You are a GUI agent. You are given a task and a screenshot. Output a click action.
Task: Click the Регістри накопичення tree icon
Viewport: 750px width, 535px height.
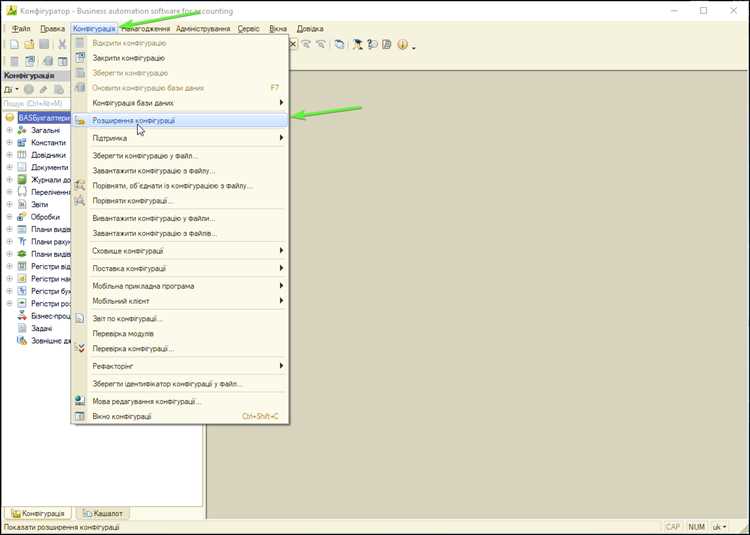coord(22,279)
